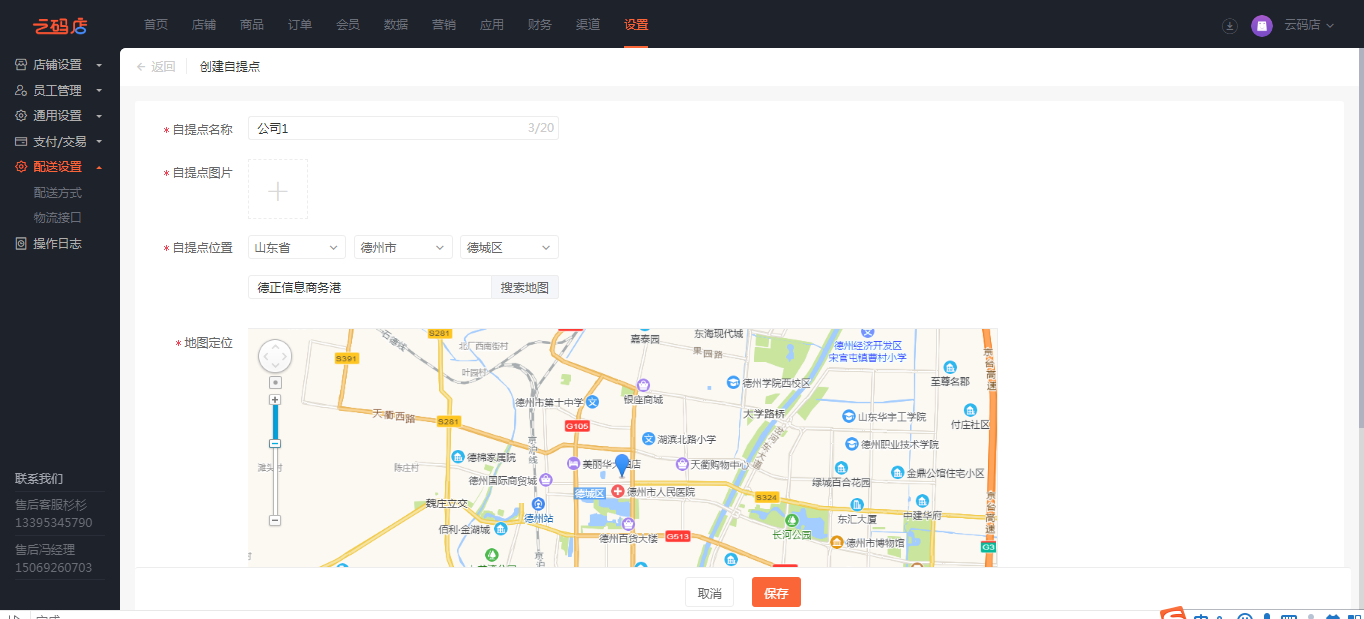Collapse the 配送设置 sidebar section
The height and width of the screenshot is (619, 1364).
click(x=59, y=167)
